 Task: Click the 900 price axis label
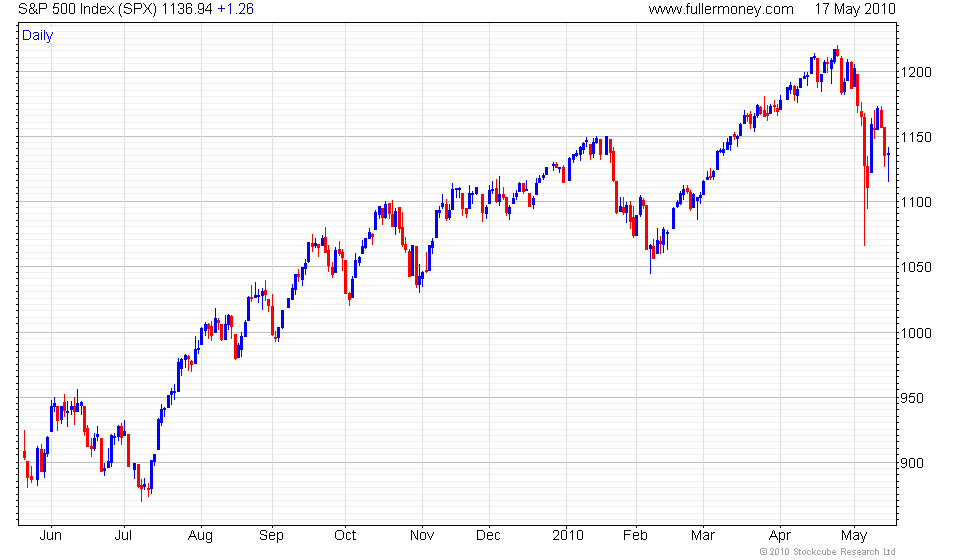tap(912, 464)
